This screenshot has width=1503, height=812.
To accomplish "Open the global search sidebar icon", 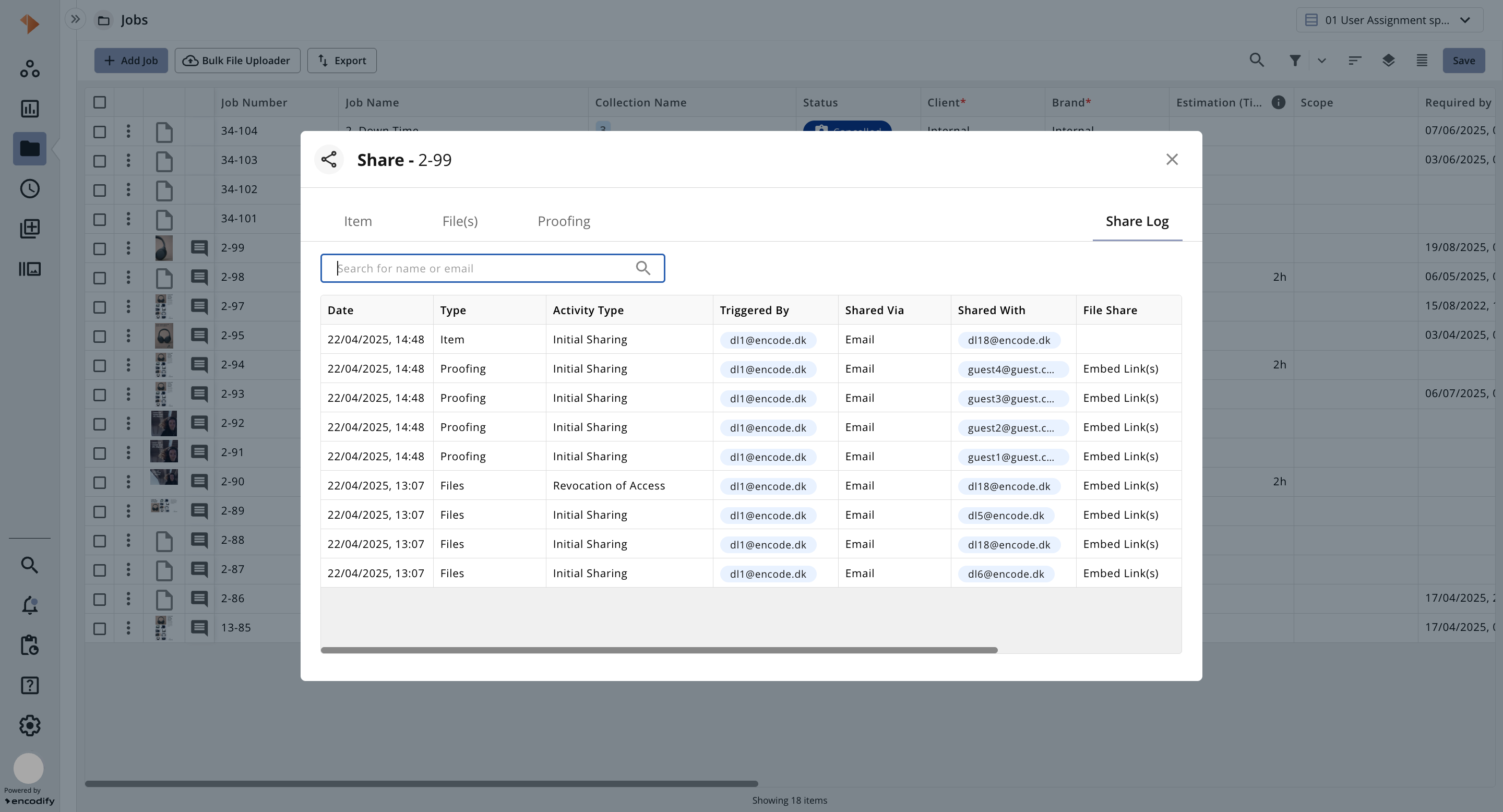I will (30, 565).
